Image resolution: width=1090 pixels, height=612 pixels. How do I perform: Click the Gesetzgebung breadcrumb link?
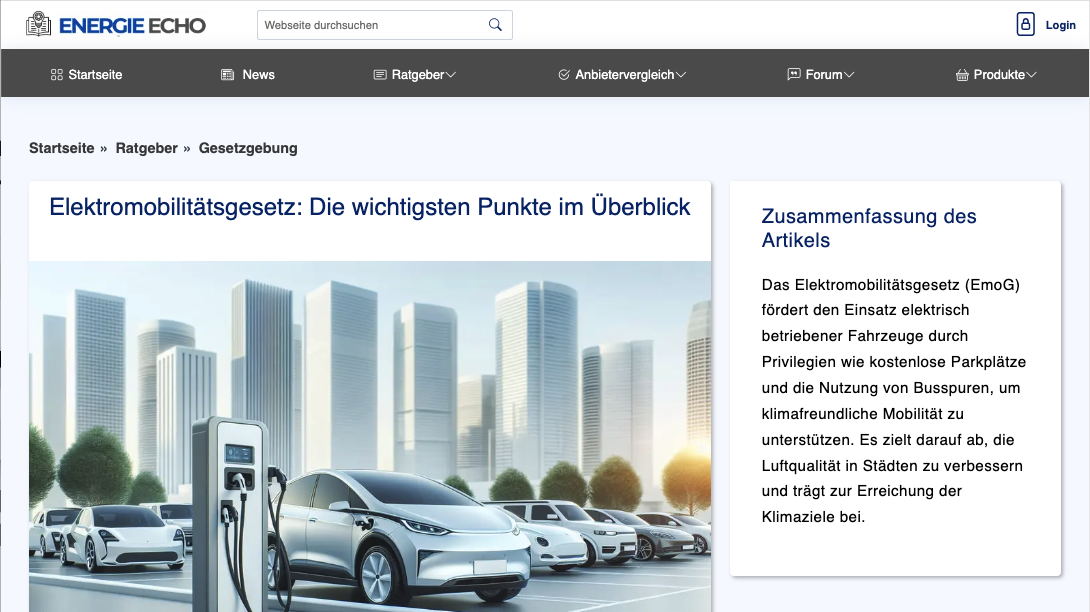(248, 148)
